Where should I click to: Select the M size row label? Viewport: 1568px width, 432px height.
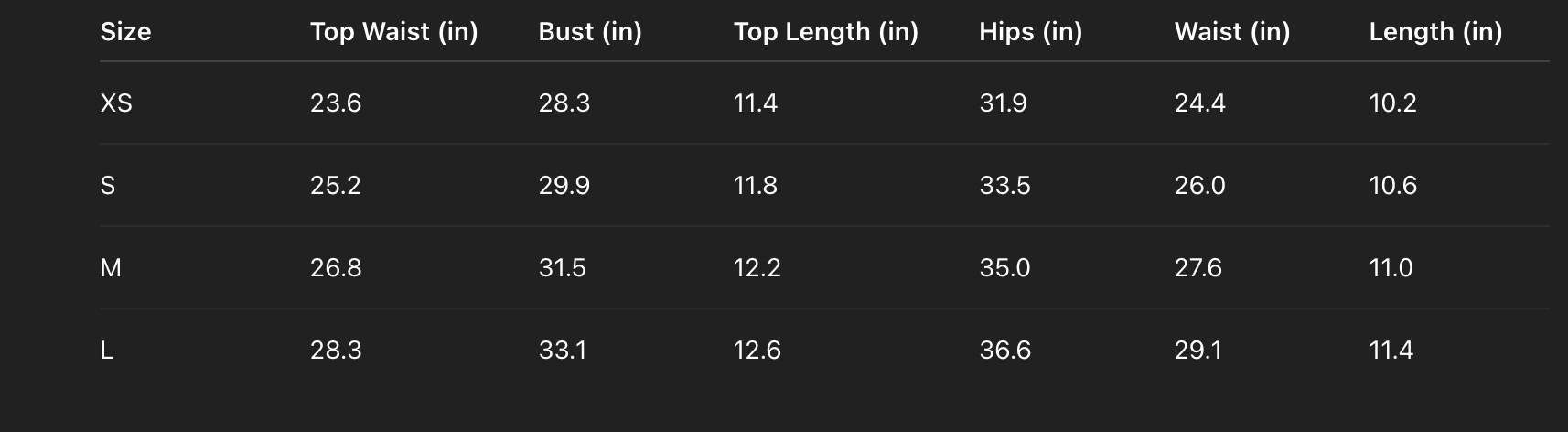tap(111, 268)
